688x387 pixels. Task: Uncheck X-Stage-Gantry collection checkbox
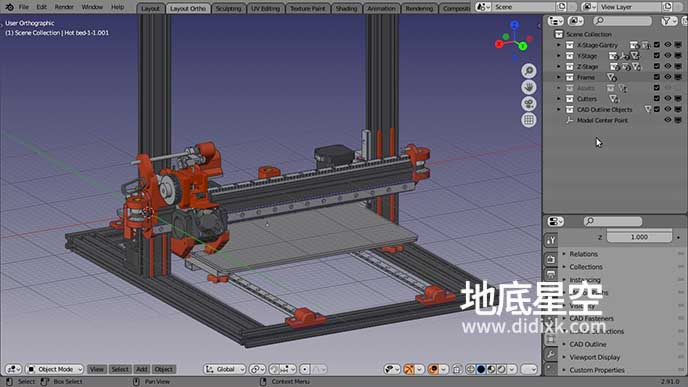coord(657,45)
